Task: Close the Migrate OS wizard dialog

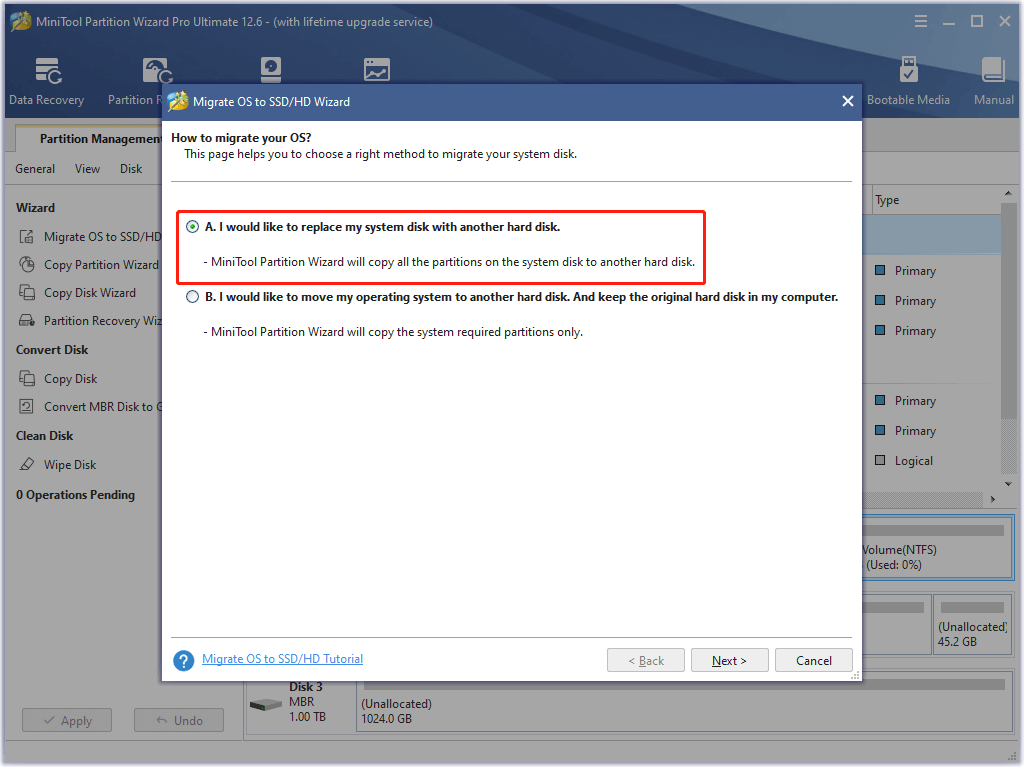Action: (x=847, y=101)
